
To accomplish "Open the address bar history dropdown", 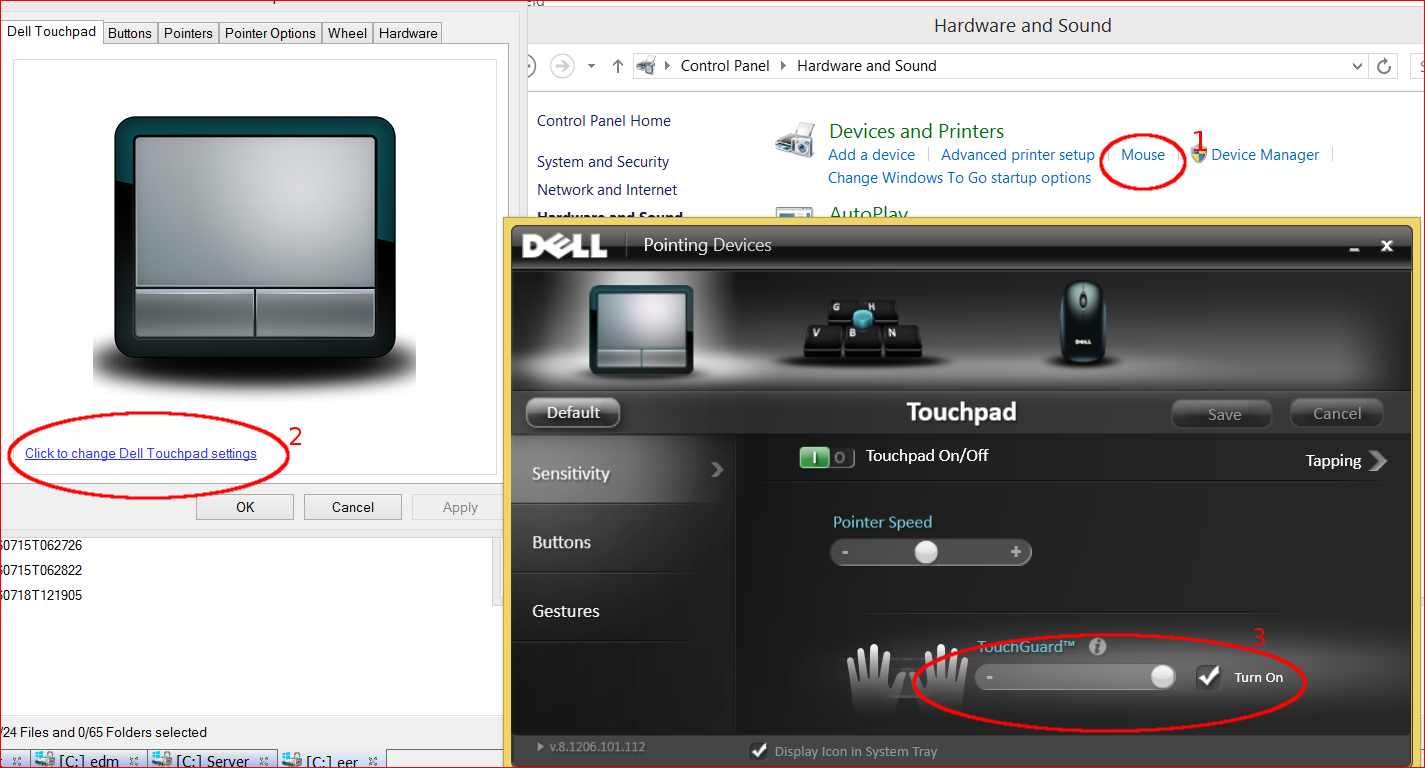I will click(x=1357, y=65).
